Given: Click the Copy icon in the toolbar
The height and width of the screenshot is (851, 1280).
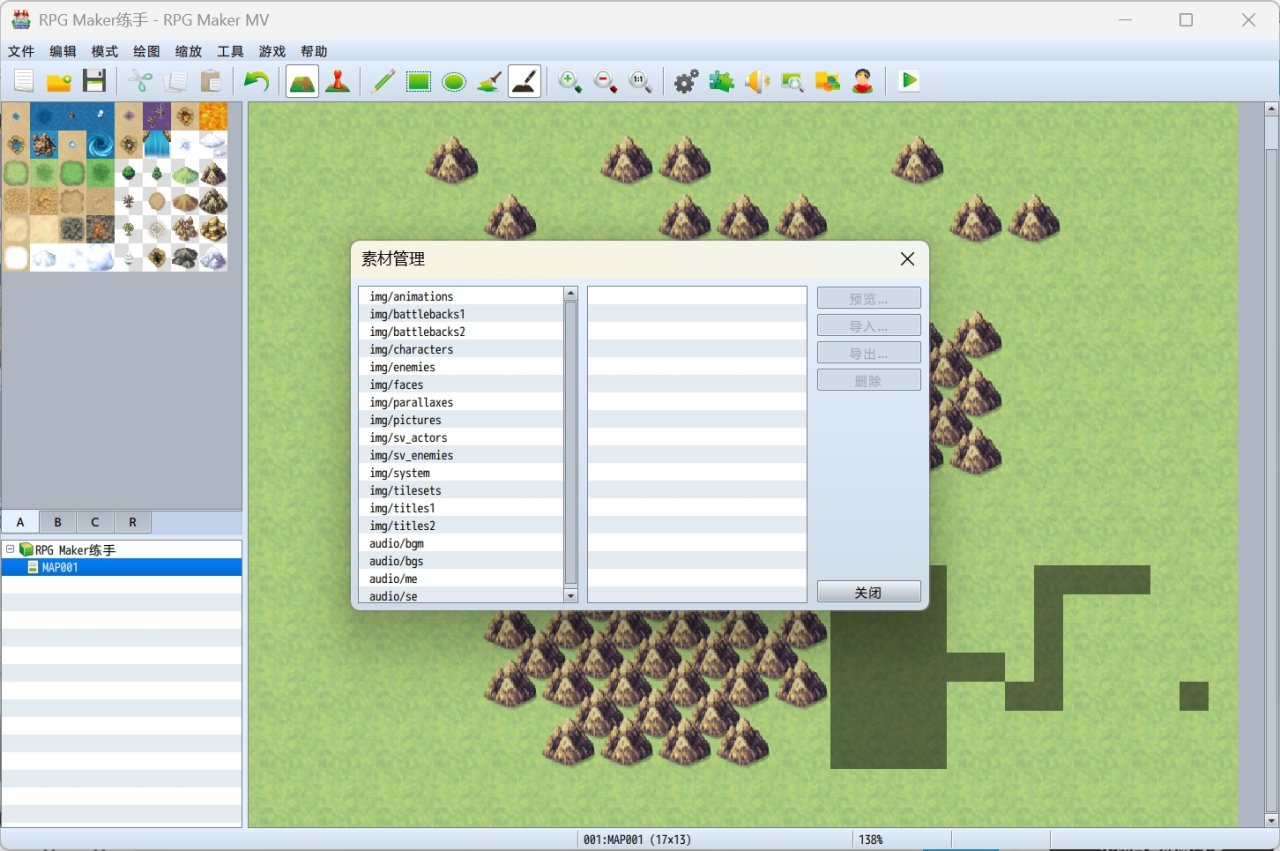Looking at the screenshot, I should tap(175, 81).
